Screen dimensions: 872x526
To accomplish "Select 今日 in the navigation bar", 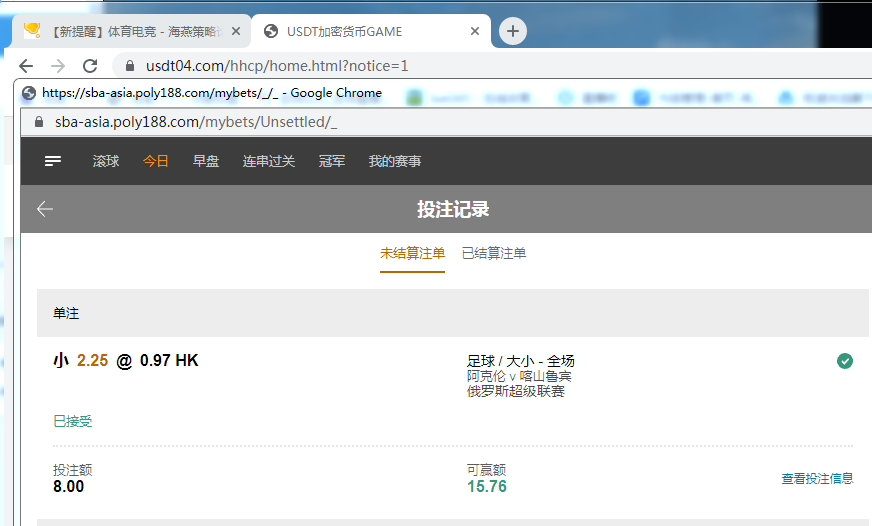I will pos(156,161).
